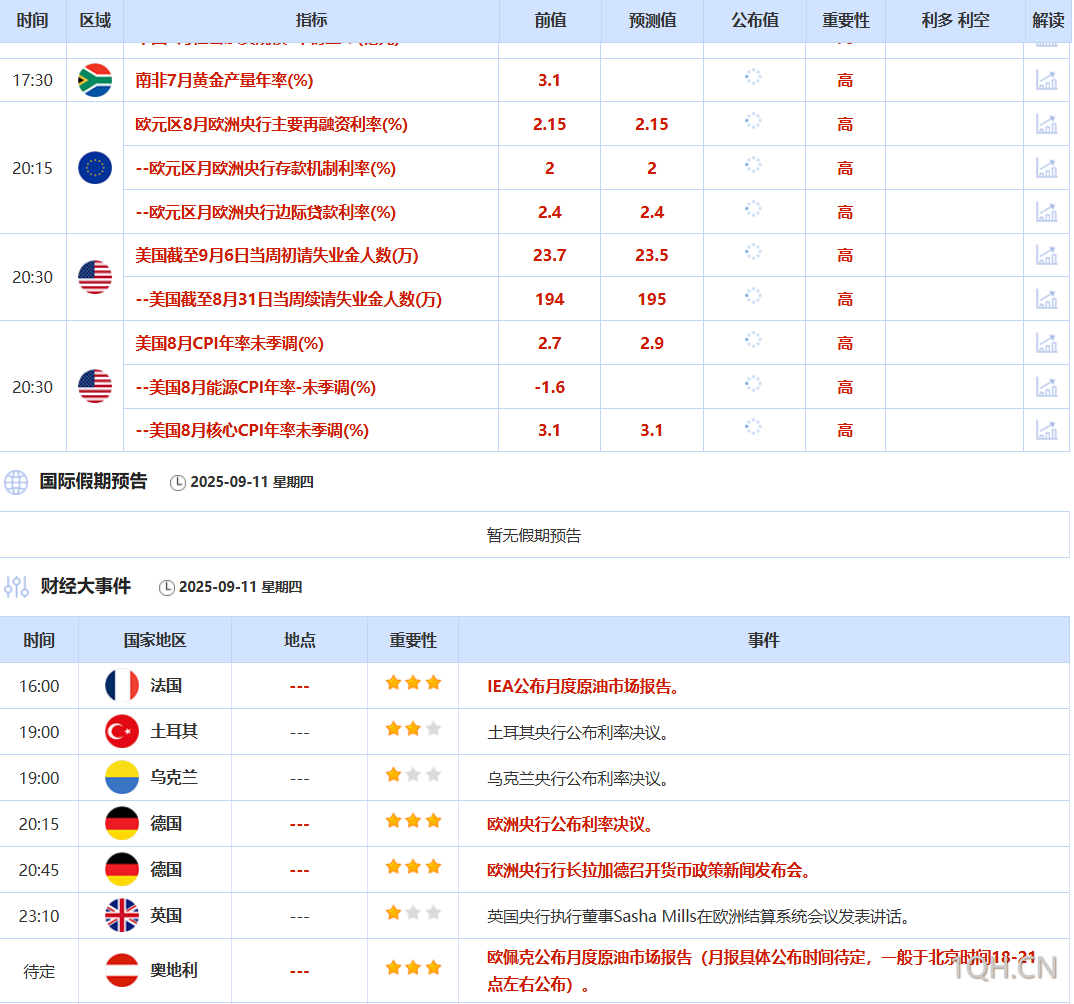The height and width of the screenshot is (1004, 1074).
Task: Open the chart icon for 南非7月黄金产量年率
Action: (x=1046, y=81)
